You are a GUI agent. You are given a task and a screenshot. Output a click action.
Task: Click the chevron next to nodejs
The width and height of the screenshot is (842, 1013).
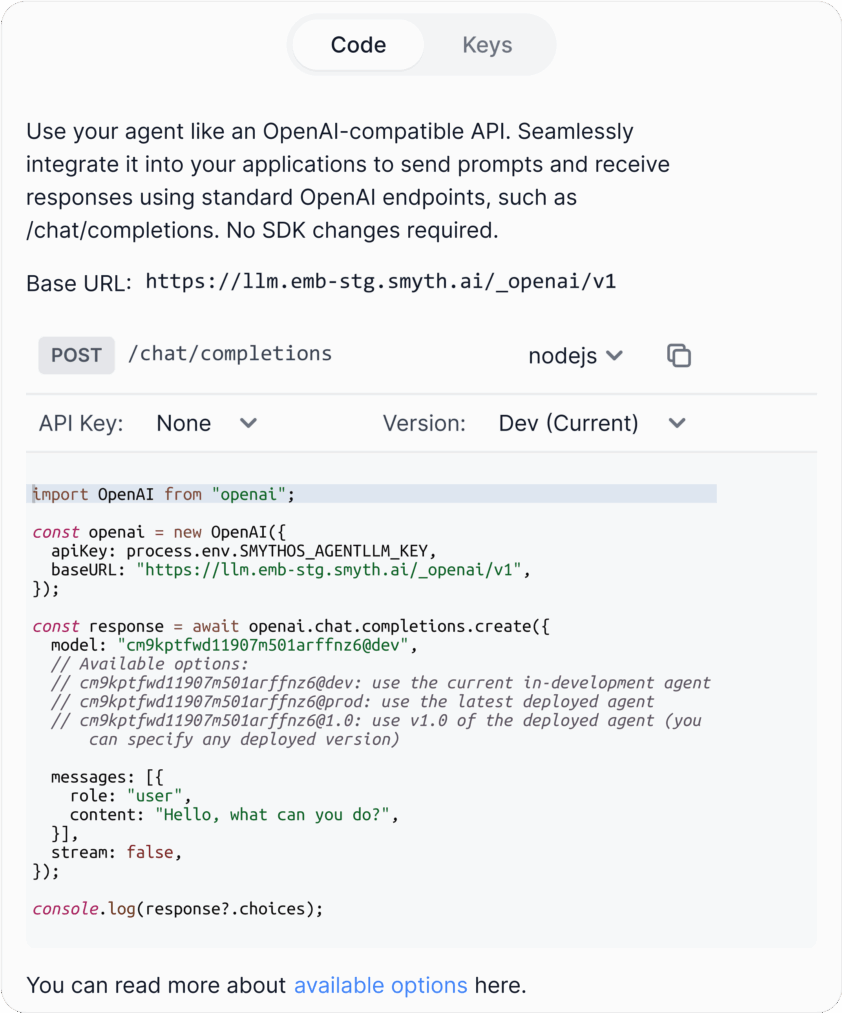(x=615, y=355)
